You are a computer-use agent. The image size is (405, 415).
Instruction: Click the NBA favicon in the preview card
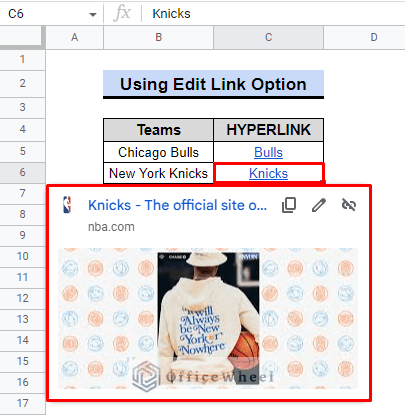point(67,205)
